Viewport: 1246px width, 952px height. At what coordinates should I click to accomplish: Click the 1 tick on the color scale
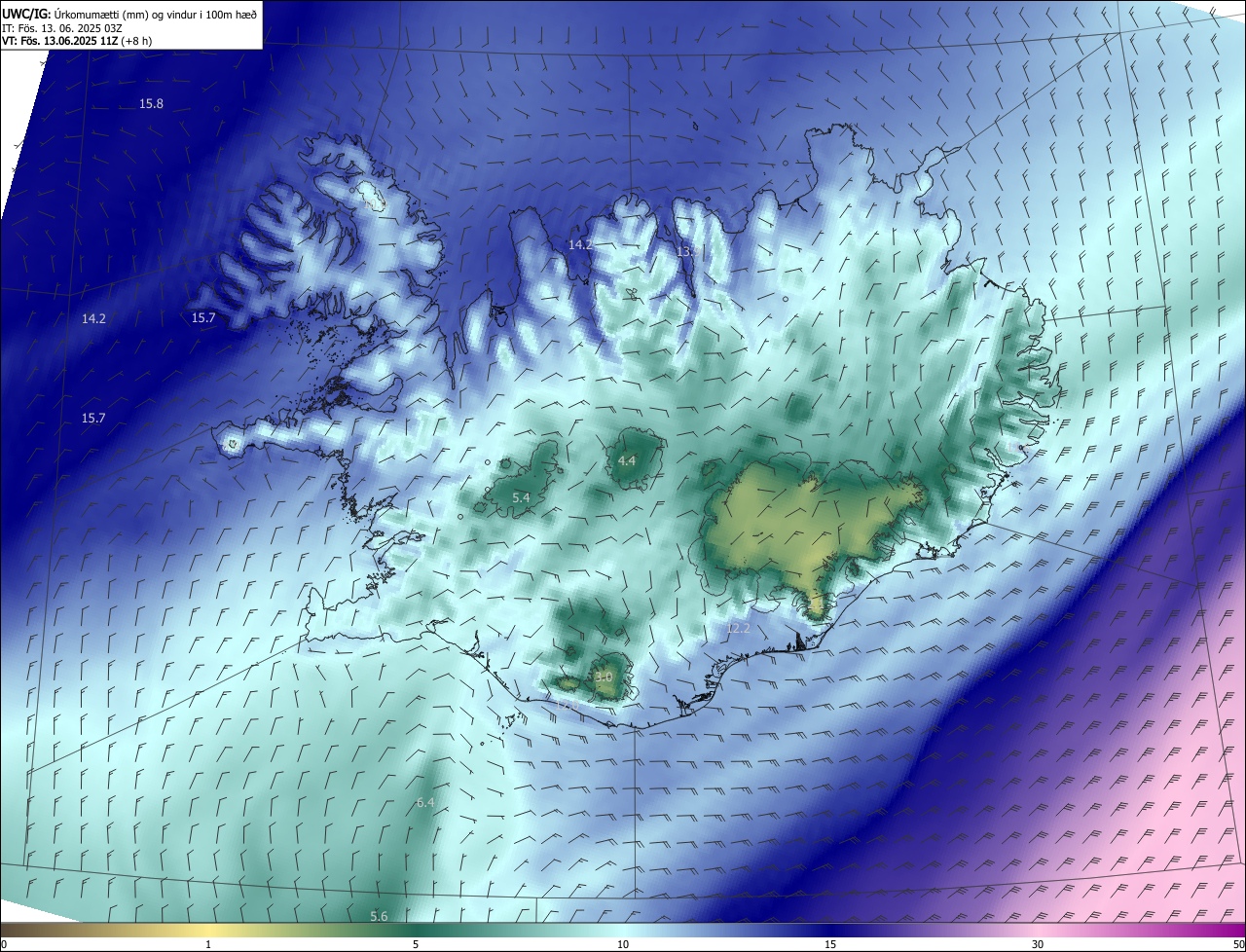208,944
